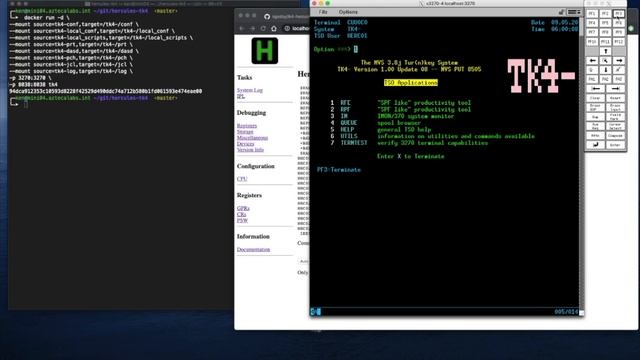
Task: Click the up arrow key on keypad
Action: tap(606, 51)
